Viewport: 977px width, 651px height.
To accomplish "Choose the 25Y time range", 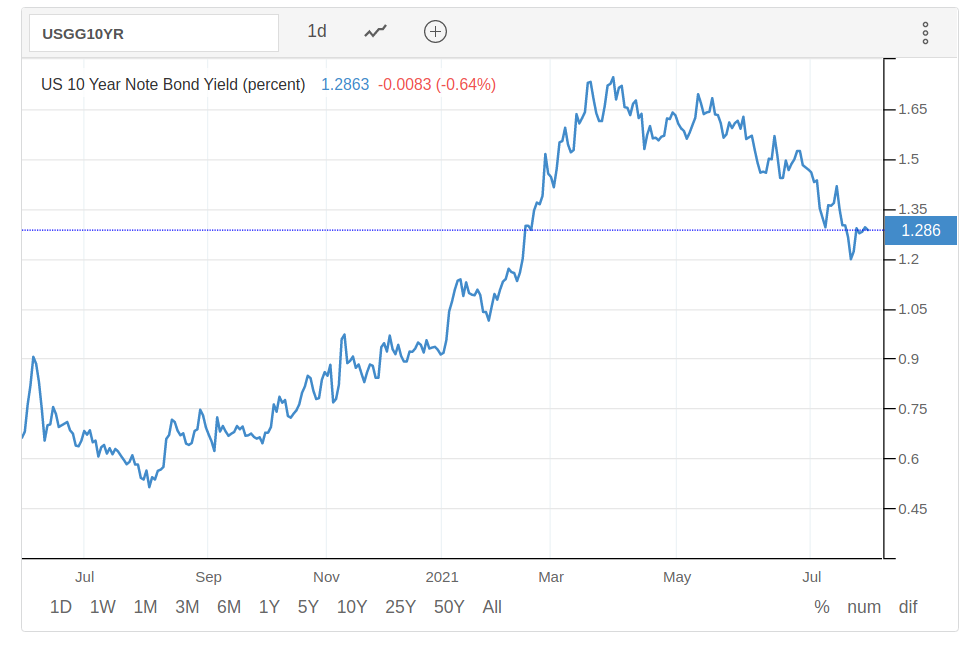I will click(400, 607).
